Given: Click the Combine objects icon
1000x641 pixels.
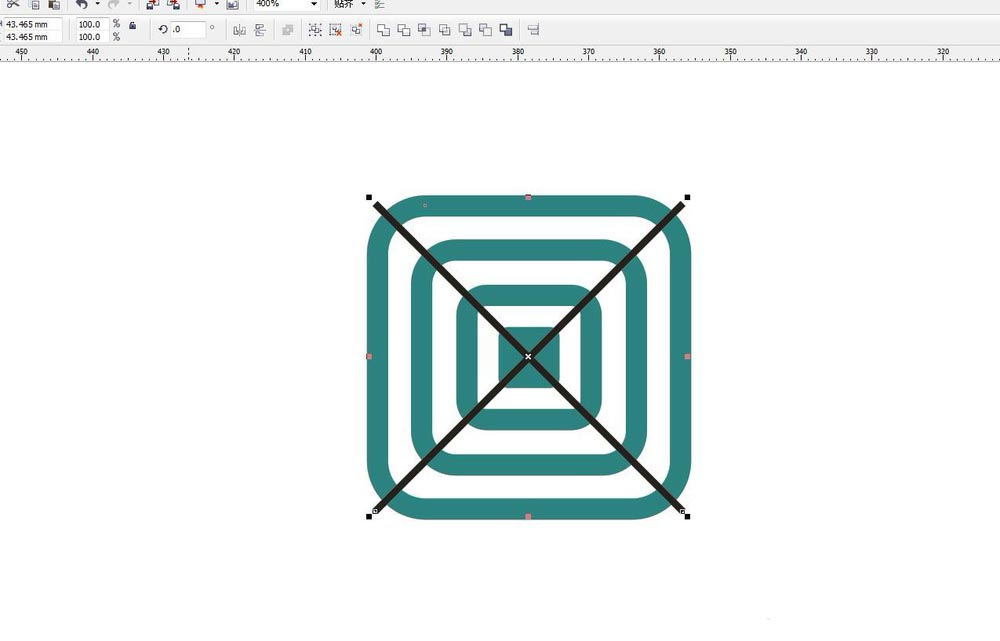Looking at the screenshot, I should pos(288,30).
